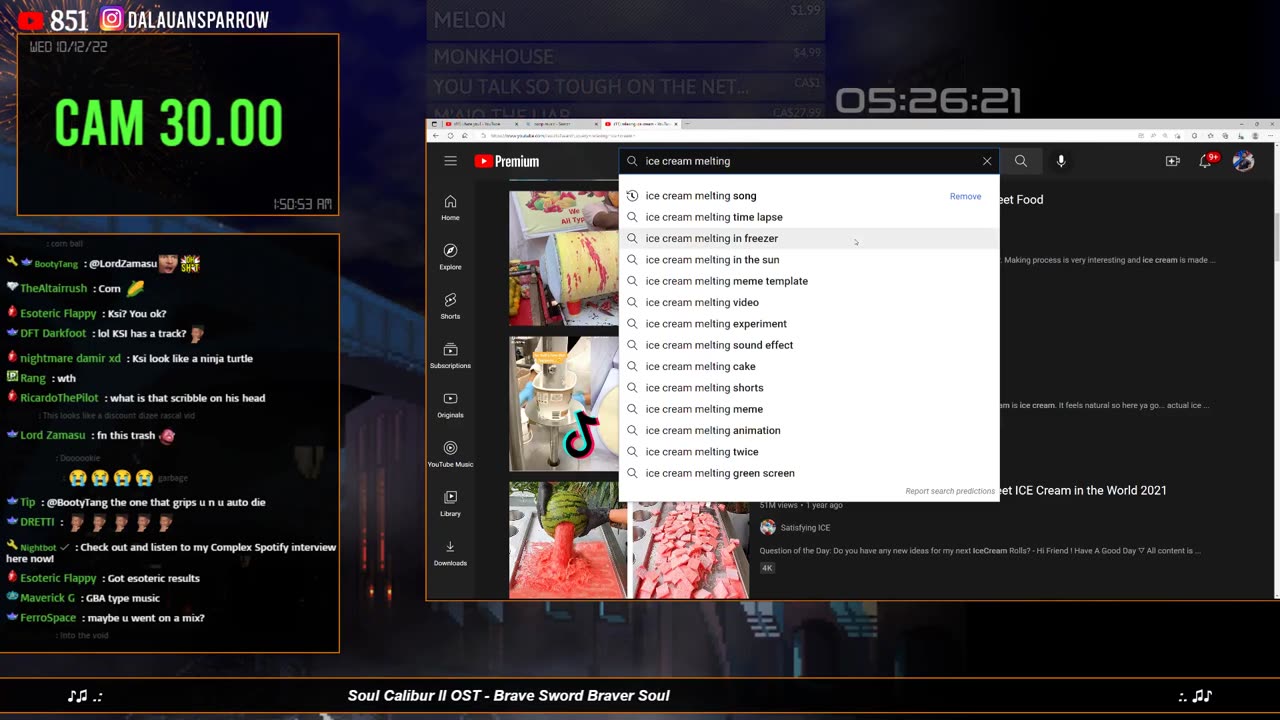Click the 4K badge under the video
Viewport: 1280px width, 720px height.
pos(767,568)
